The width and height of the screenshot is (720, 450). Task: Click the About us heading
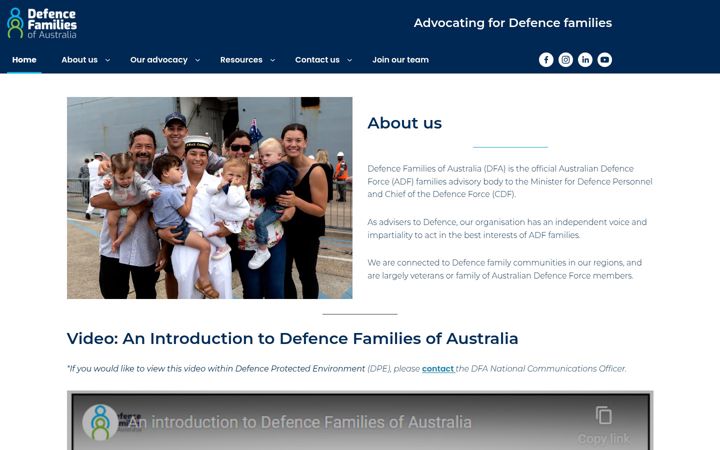tap(405, 123)
